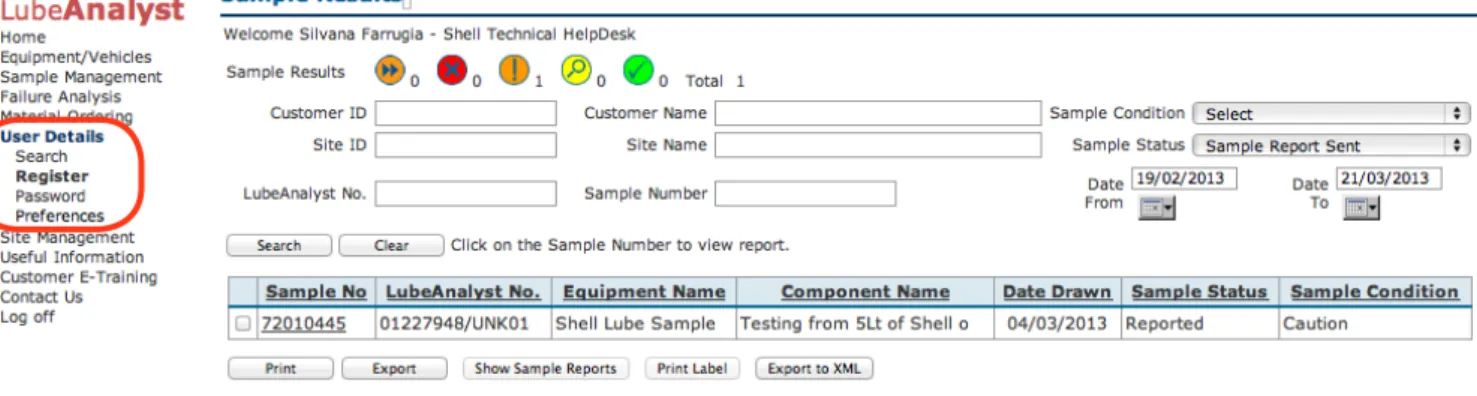Open Contact Us in the sidebar
1477x396 pixels.
(x=42, y=297)
